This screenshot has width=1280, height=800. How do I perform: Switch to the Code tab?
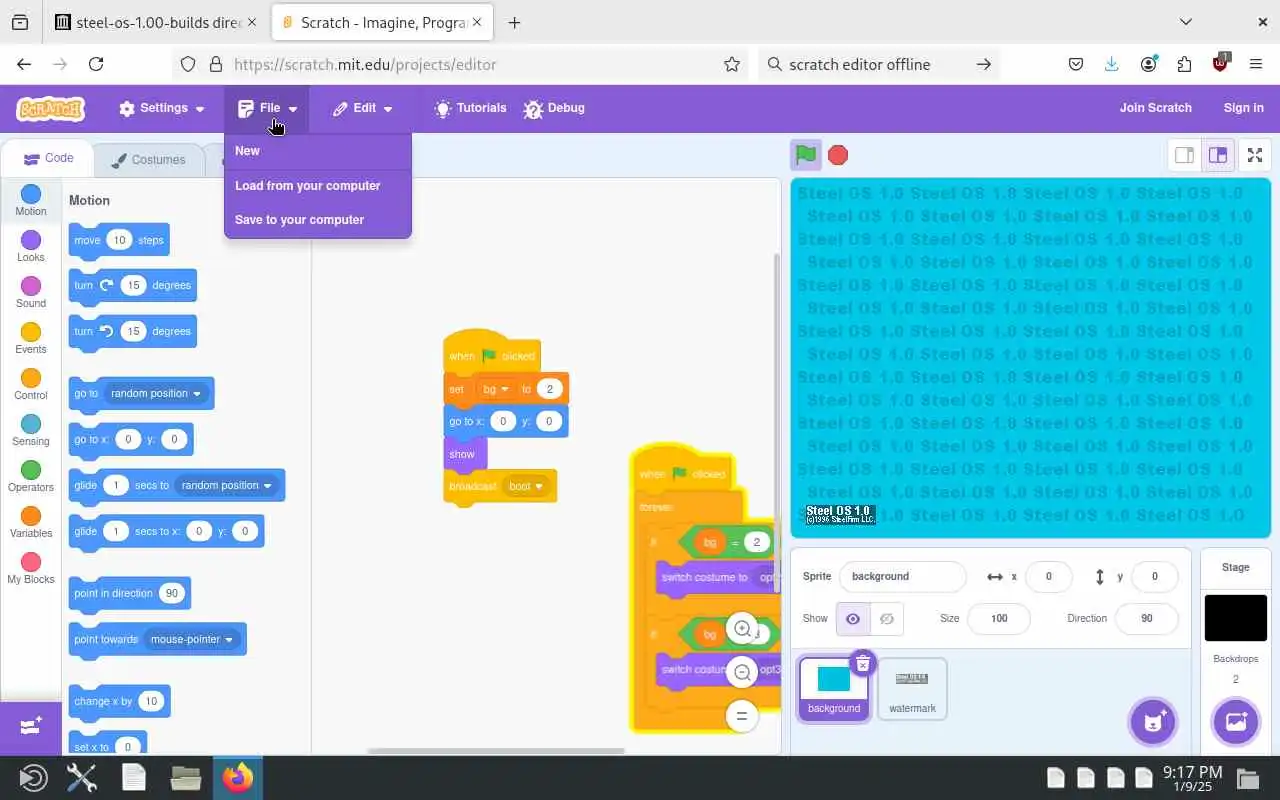pos(48,158)
